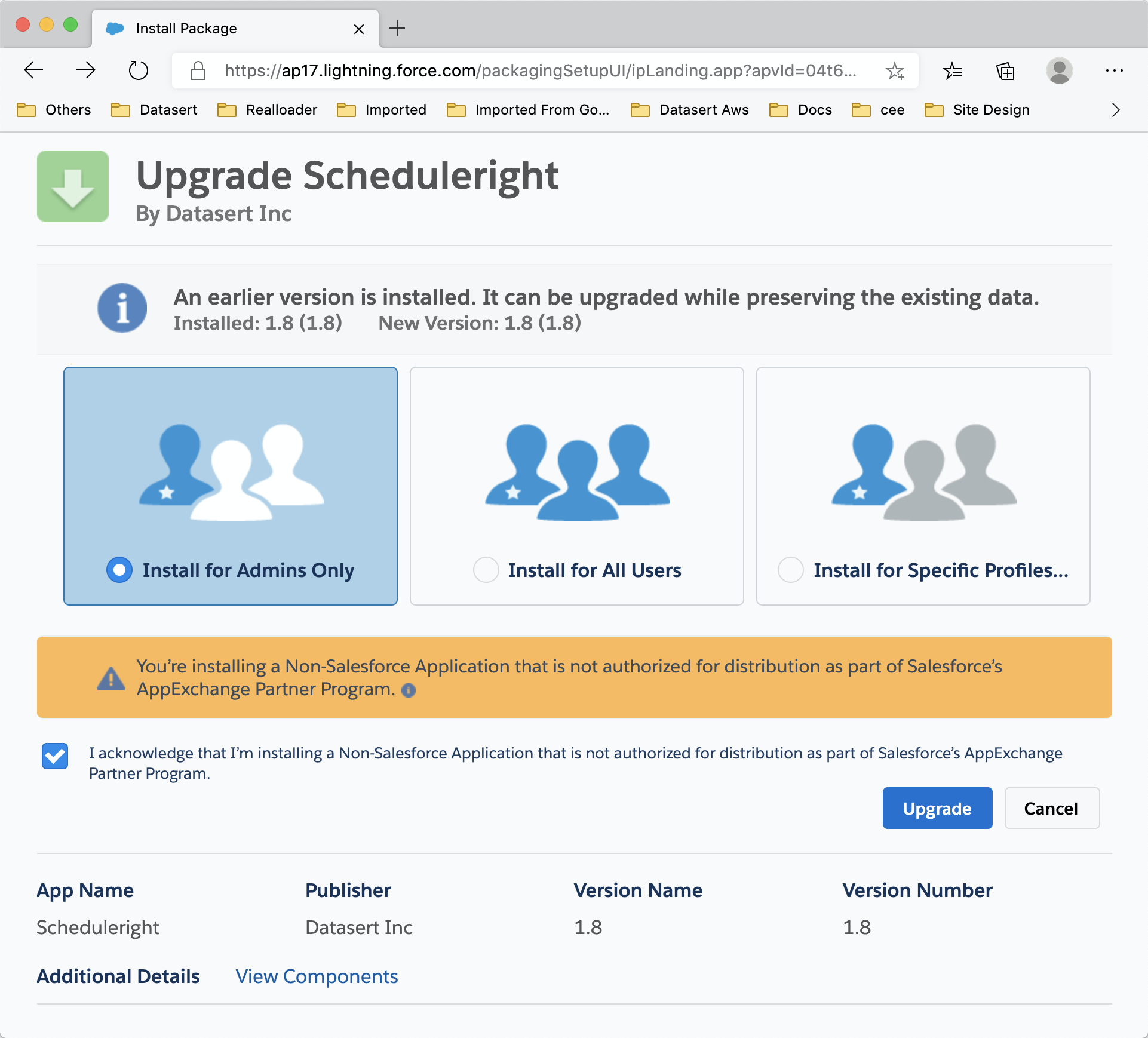Open the Collections icon in toolbar
This screenshot has width=1148, height=1038.
pos(1005,71)
